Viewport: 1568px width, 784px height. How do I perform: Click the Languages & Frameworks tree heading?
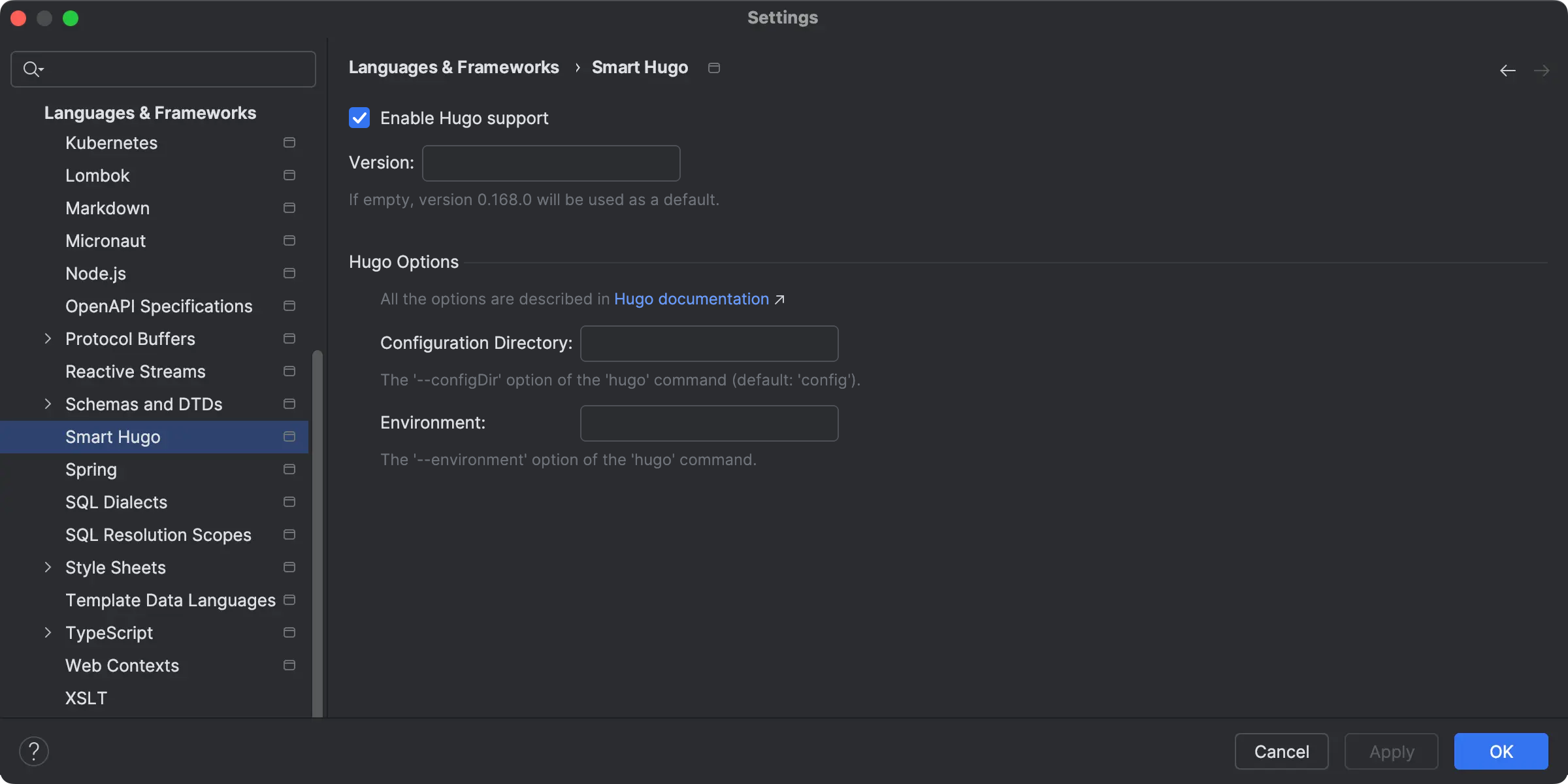[x=150, y=112]
